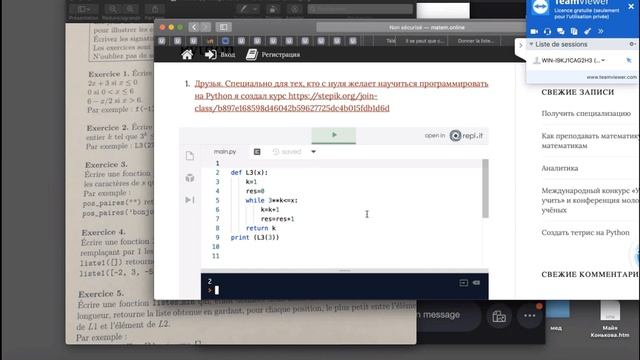
Task: Open Получить специализацию recent post
Action: tap(586, 113)
